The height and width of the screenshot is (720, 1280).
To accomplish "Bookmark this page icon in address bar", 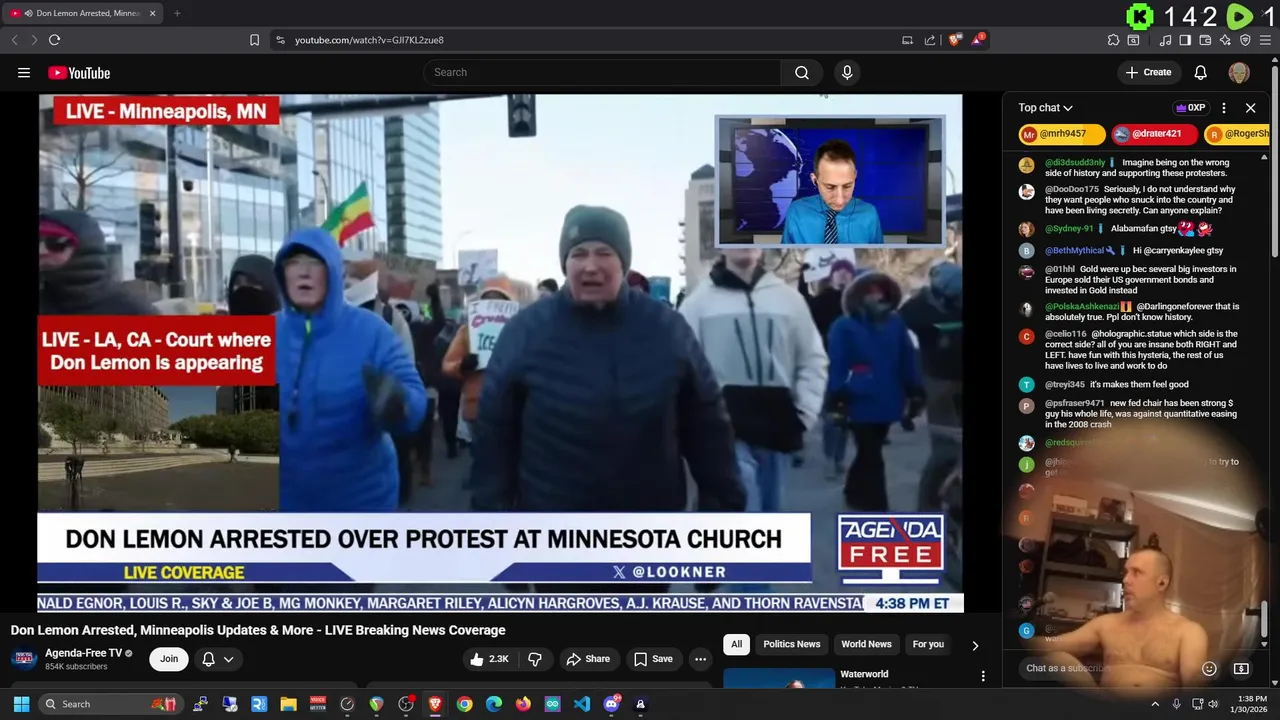I will 254,40.
